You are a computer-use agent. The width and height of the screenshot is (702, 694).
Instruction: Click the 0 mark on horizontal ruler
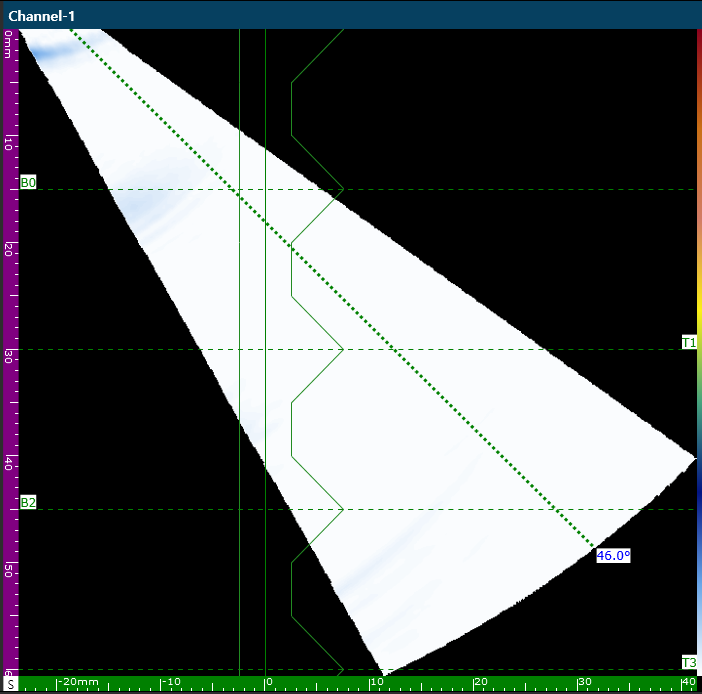[x=269, y=681]
